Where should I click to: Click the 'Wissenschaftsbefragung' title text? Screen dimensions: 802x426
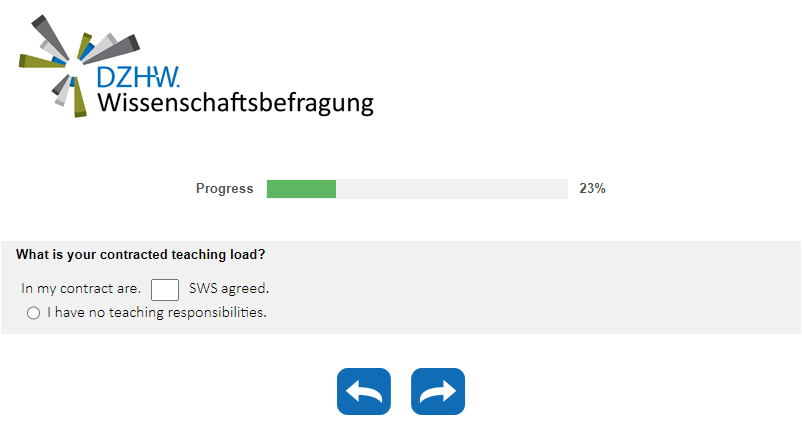point(235,102)
